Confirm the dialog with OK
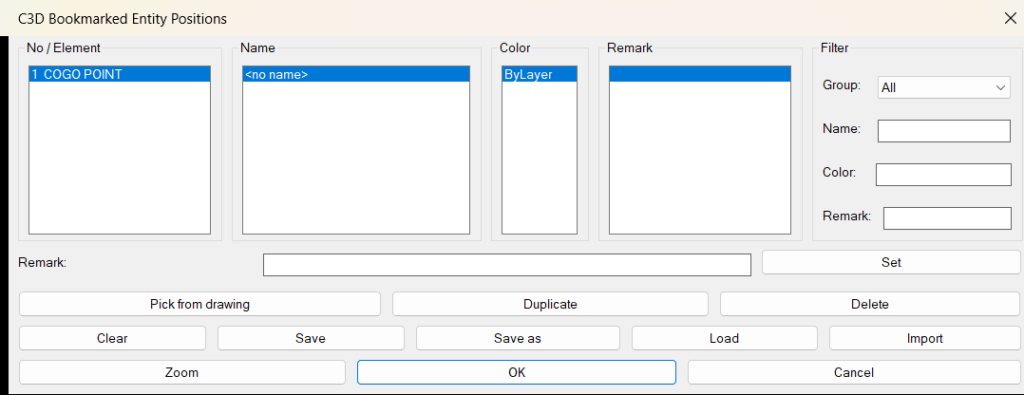The width and height of the screenshot is (1024, 395). (x=517, y=373)
